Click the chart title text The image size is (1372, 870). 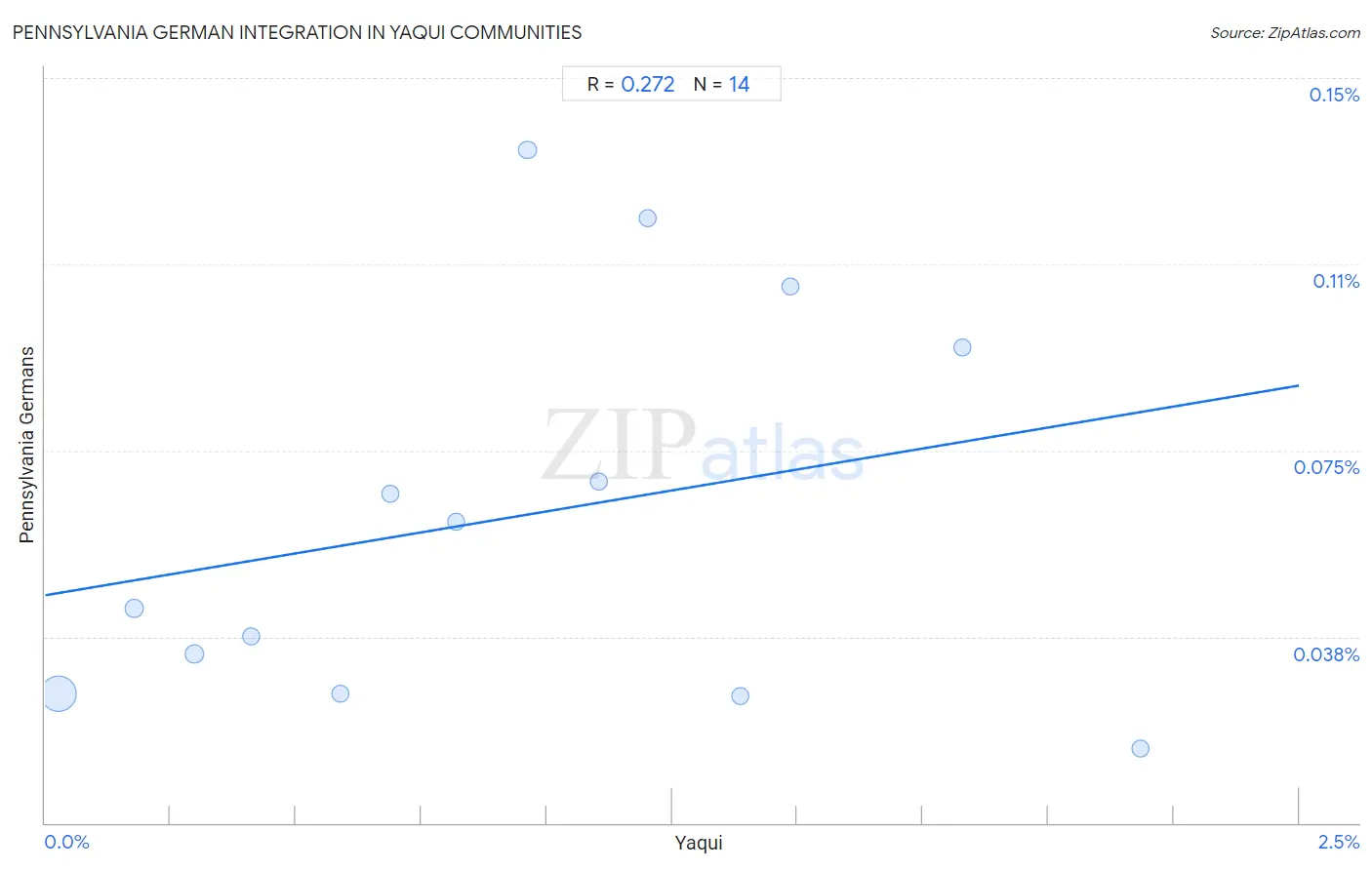(x=297, y=32)
